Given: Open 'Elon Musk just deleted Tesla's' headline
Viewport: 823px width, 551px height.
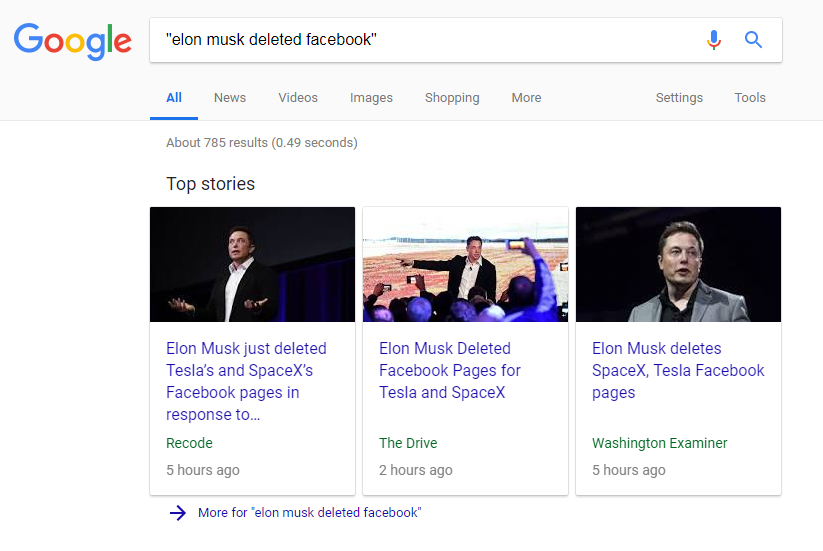Looking at the screenshot, I should 246,382.
